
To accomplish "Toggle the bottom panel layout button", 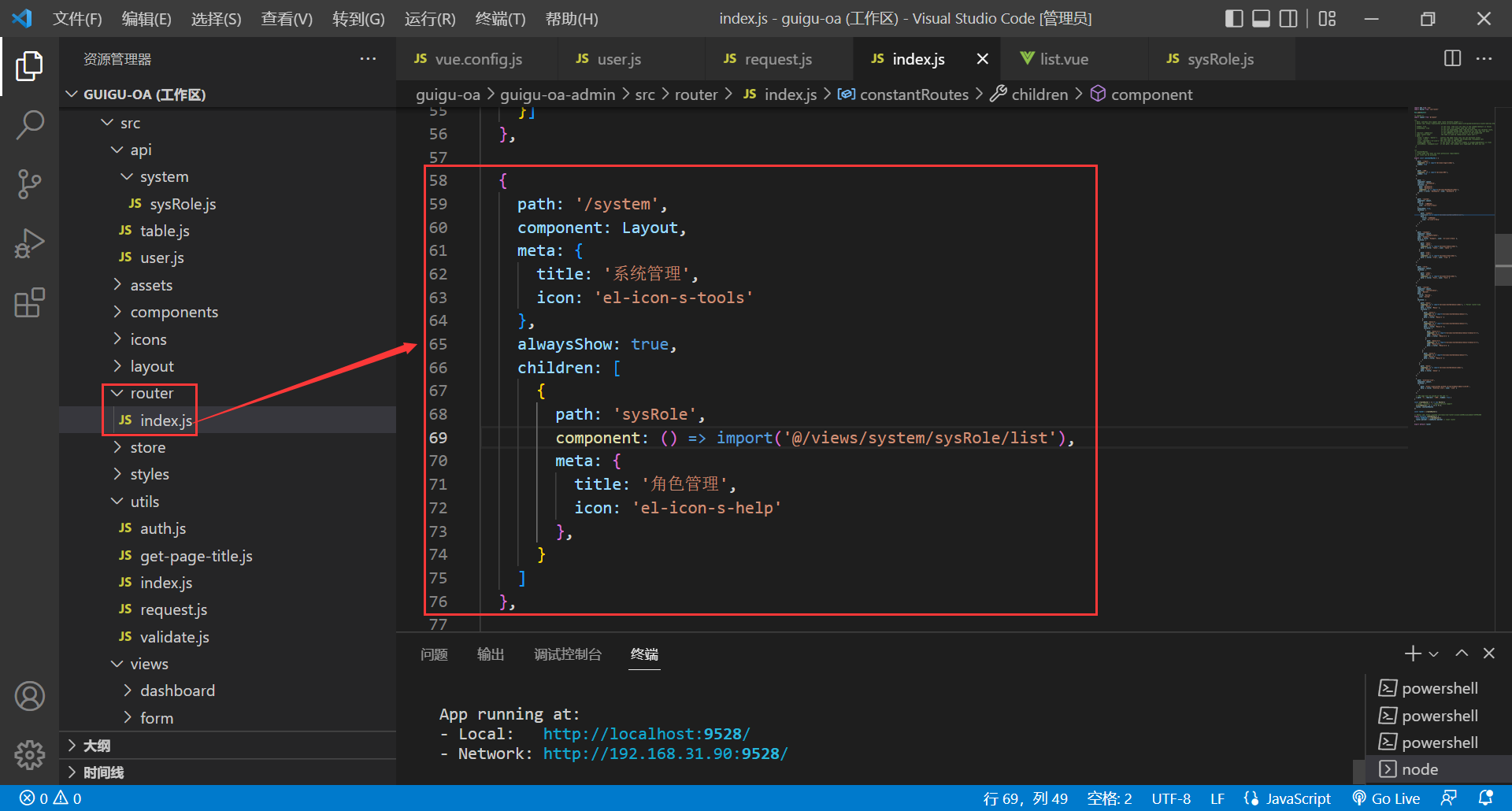I will 1261,19.
